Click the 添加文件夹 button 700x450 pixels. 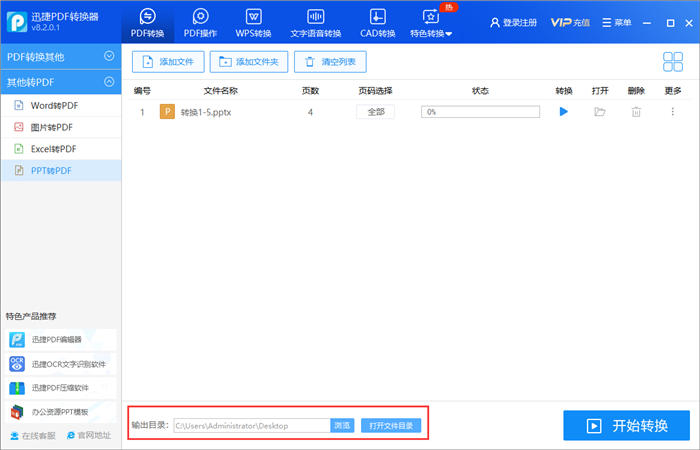point(249,62)
